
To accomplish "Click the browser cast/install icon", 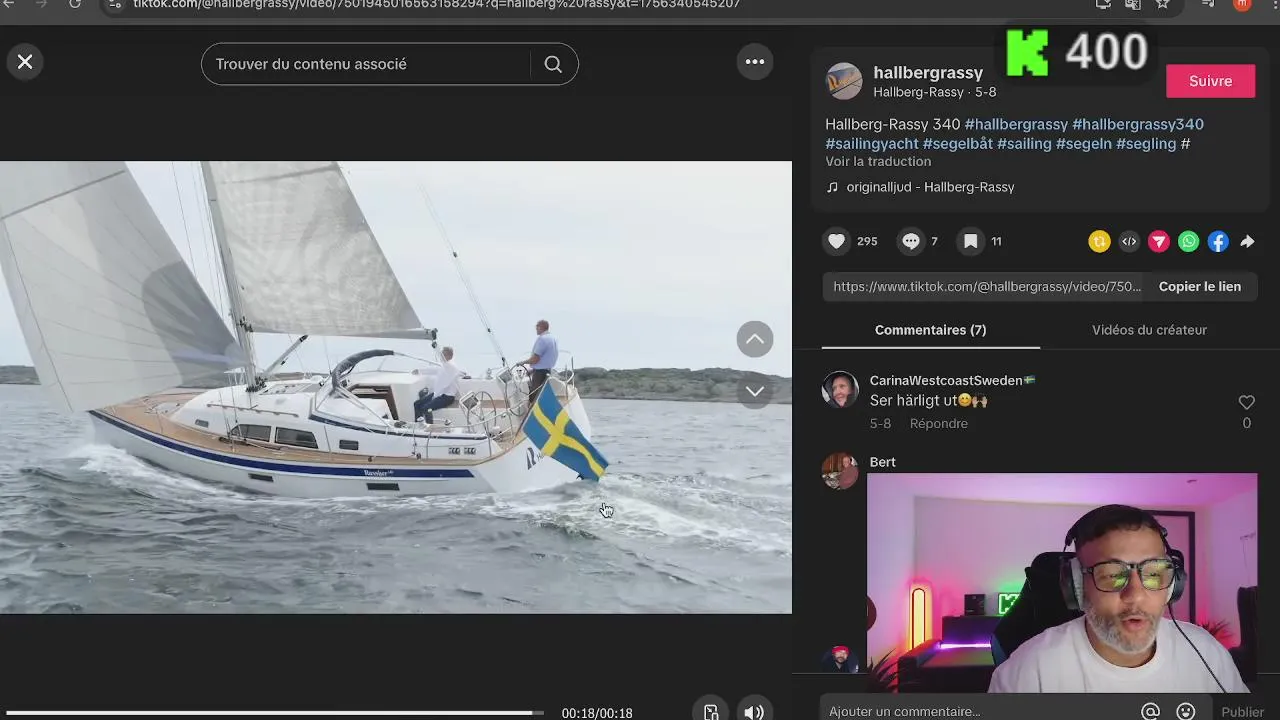I will pyautogui.click(x=1103, y=4).
